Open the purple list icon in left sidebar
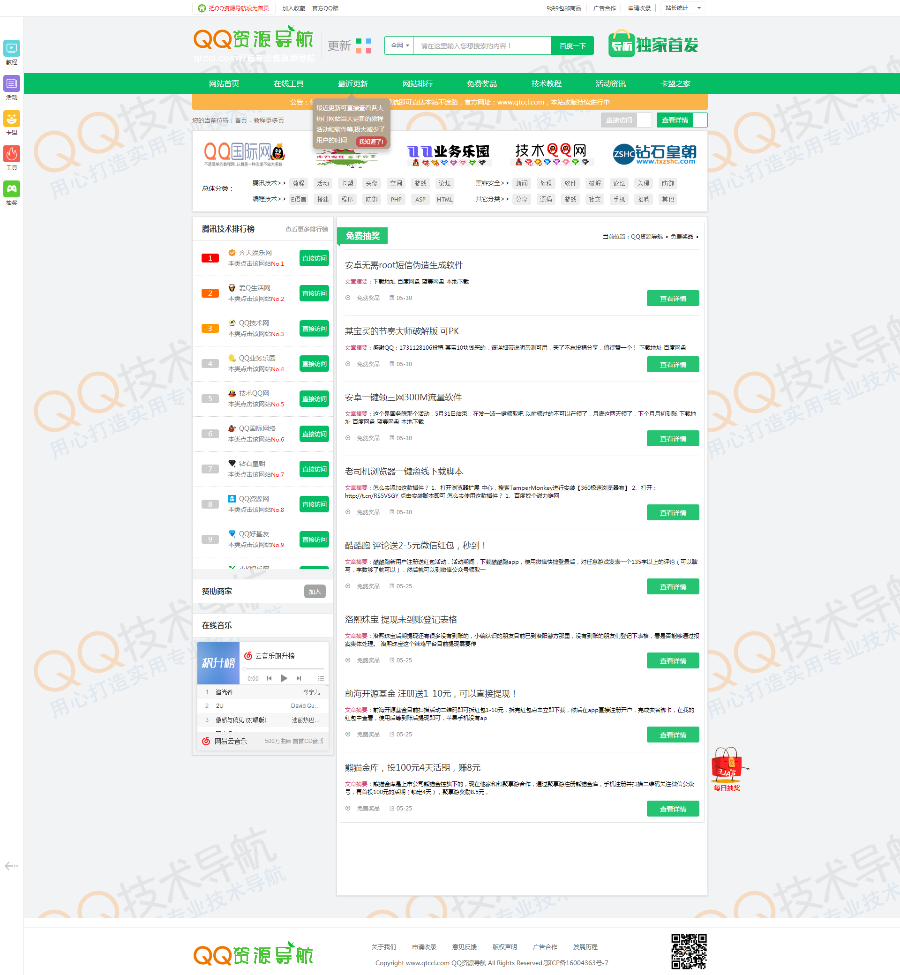 (11, 83)
